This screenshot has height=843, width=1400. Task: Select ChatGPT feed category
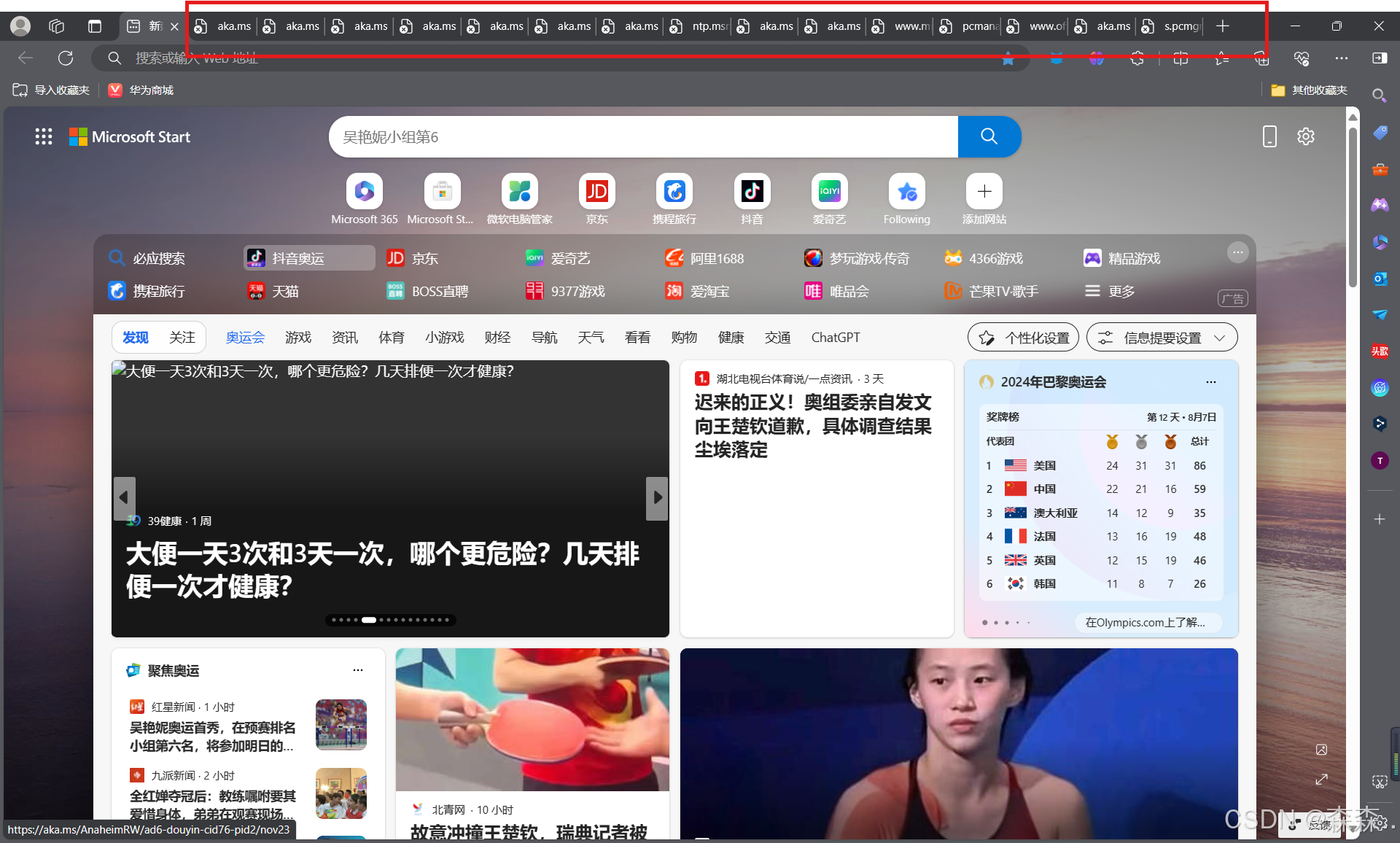point(836,338)
